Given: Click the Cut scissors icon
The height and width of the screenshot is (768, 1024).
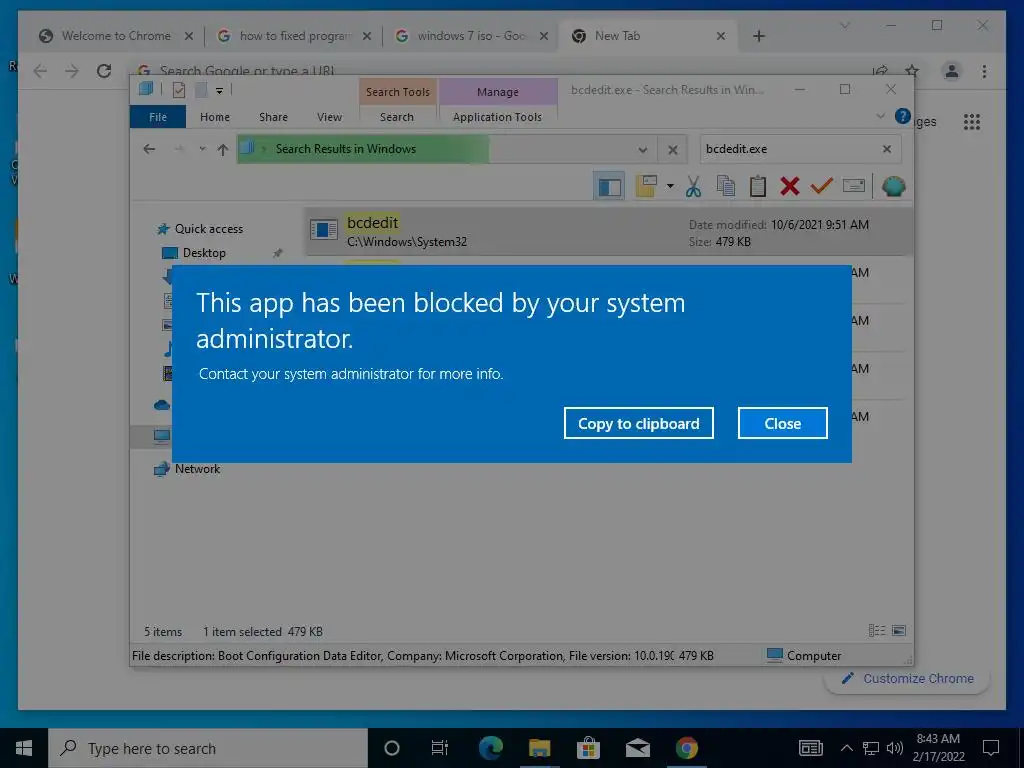Looking at the screenshot, I should 694,187.
